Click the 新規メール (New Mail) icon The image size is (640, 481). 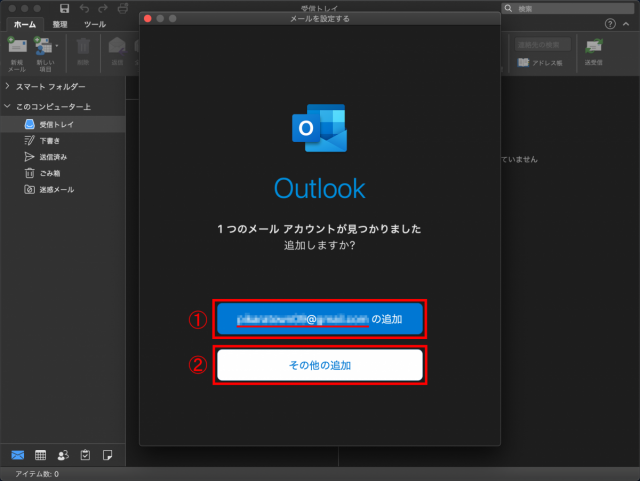(16, 46)
